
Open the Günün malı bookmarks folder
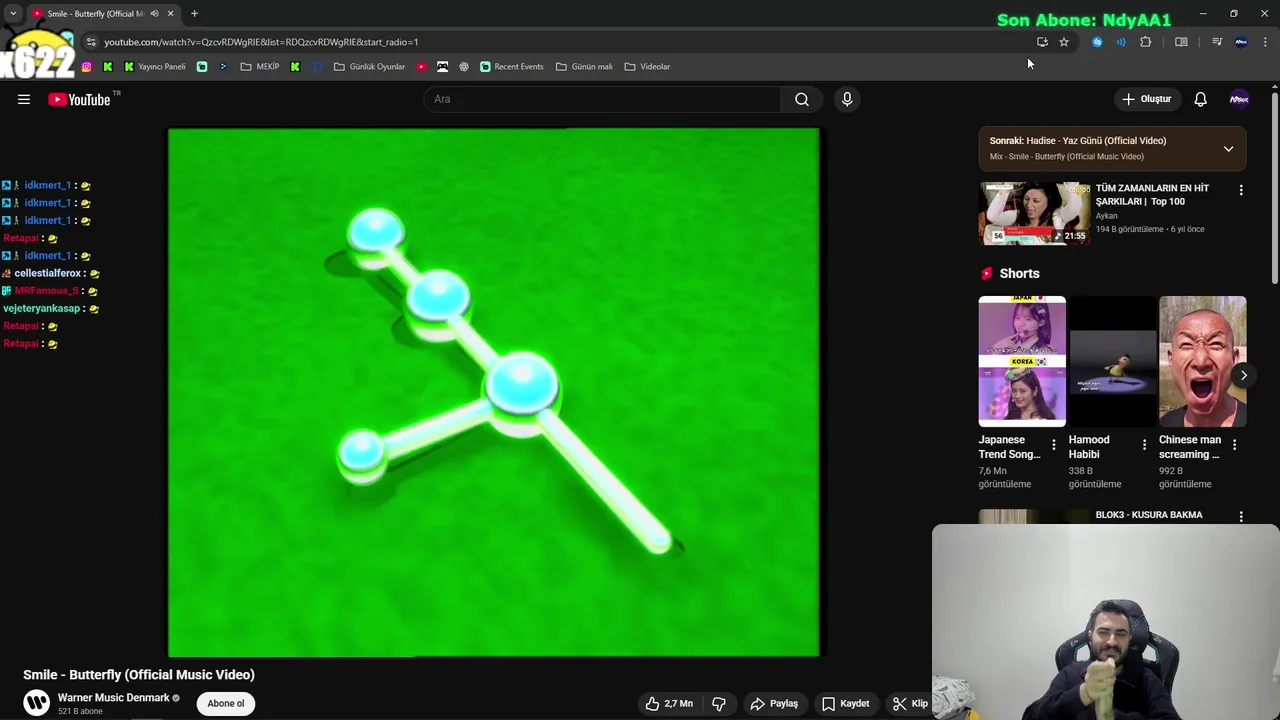point(584,67)
